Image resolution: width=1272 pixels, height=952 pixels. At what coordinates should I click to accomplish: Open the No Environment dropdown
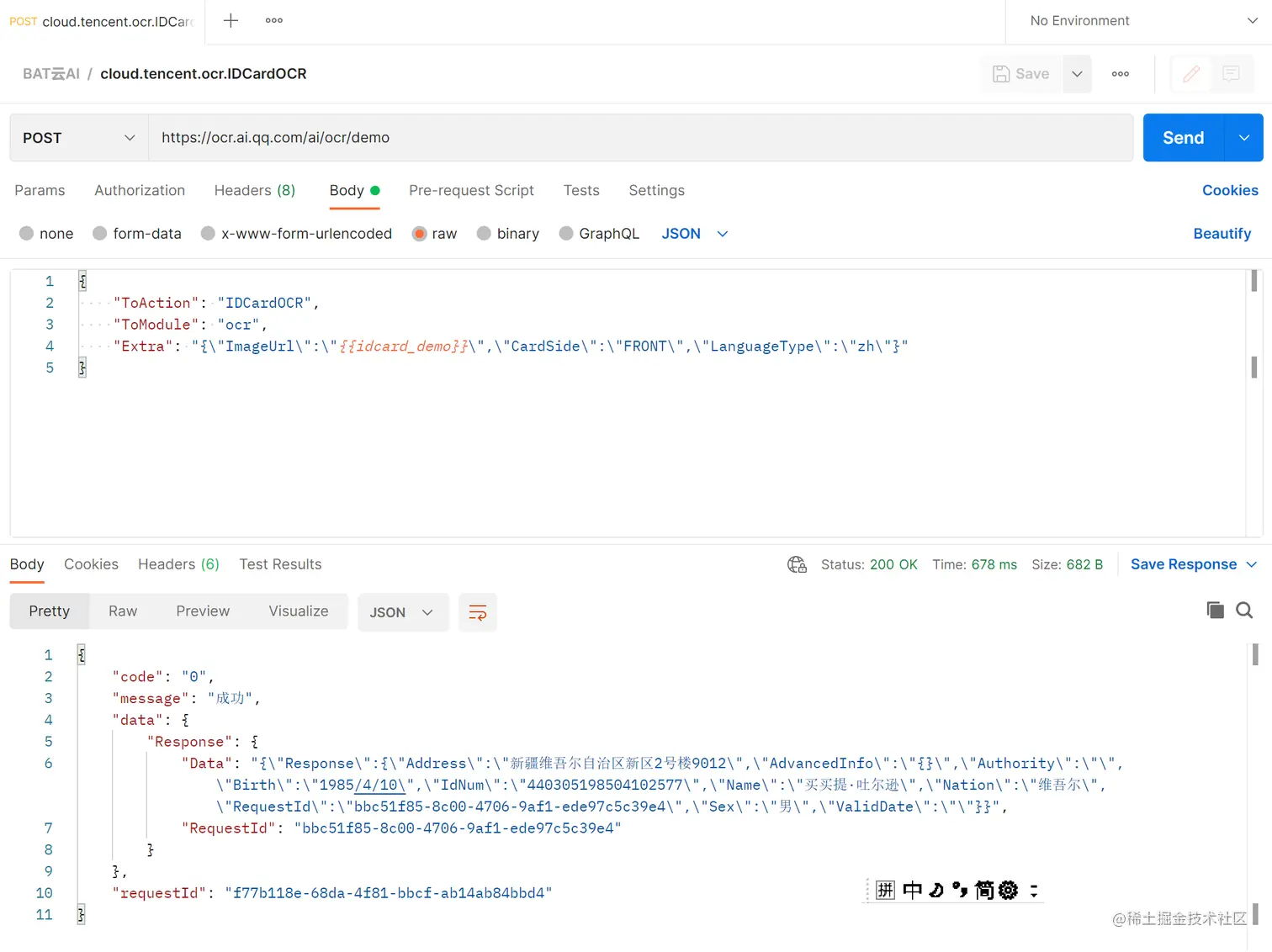tap(1143, 21)
